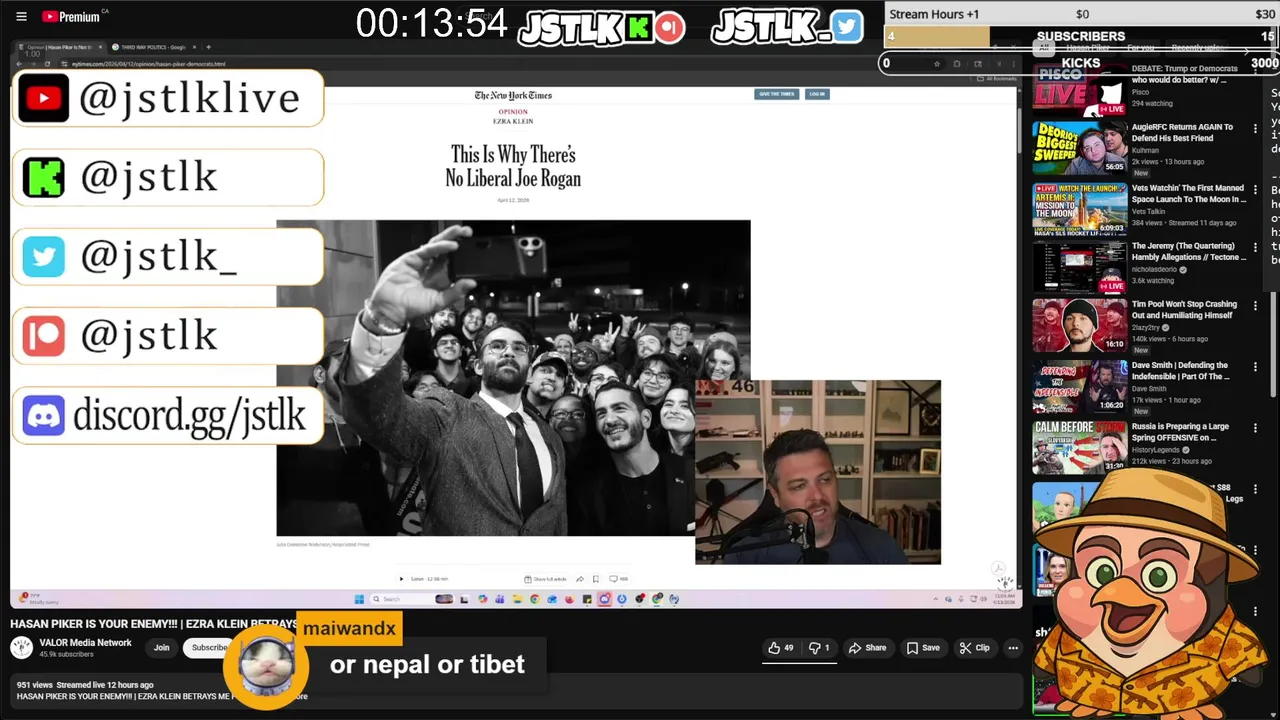The height and width of the screenshot is (720, 1280).
Task: Open Russia Spring OFFENSIVE video by HistoryLegends
Action: (x=1180, y=432)
